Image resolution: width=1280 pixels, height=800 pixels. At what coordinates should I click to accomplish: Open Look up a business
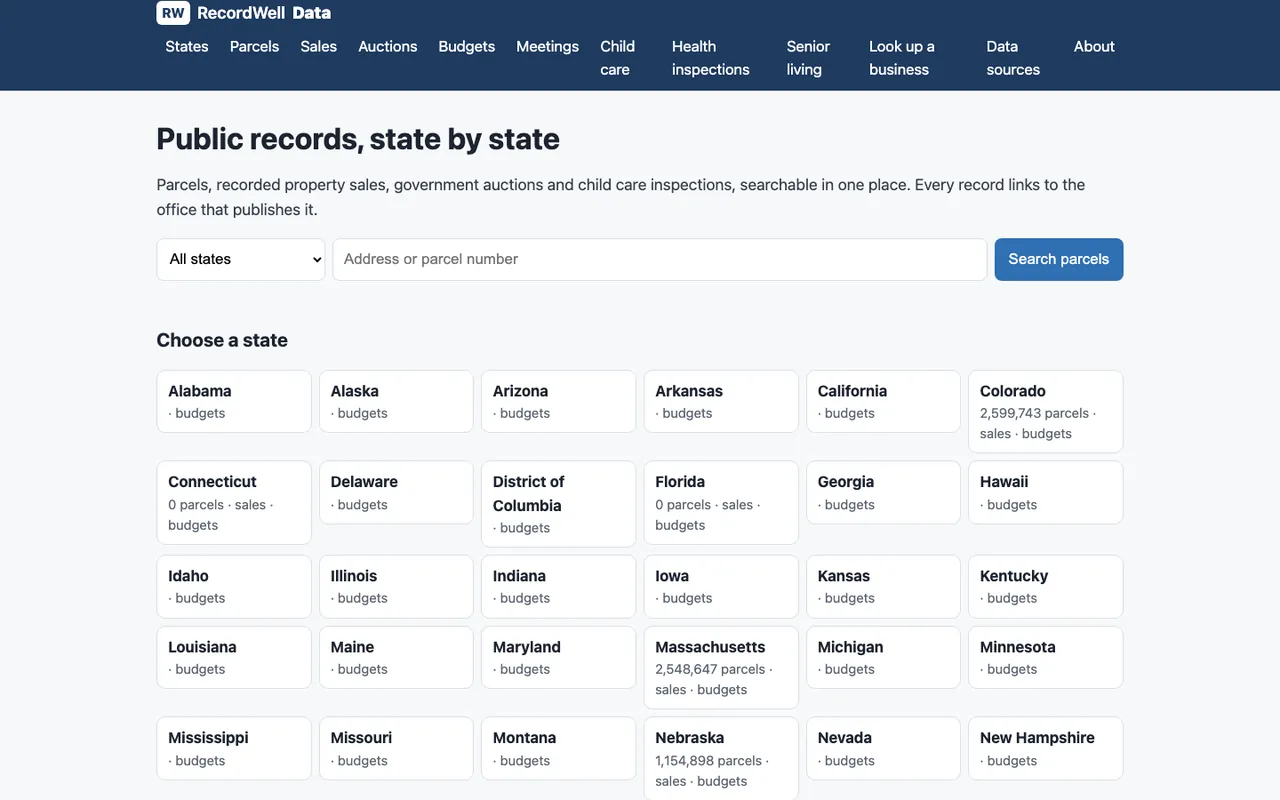coord(901,58)
